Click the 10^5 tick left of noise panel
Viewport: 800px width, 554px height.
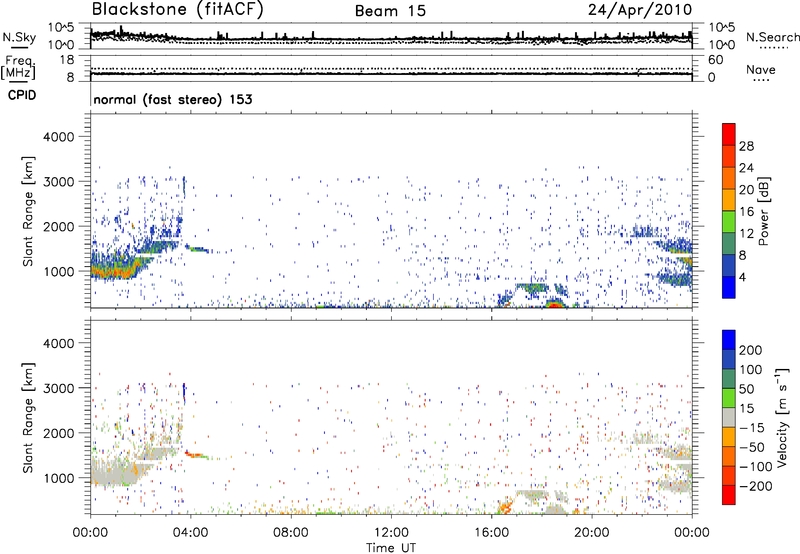coord(61,28)
